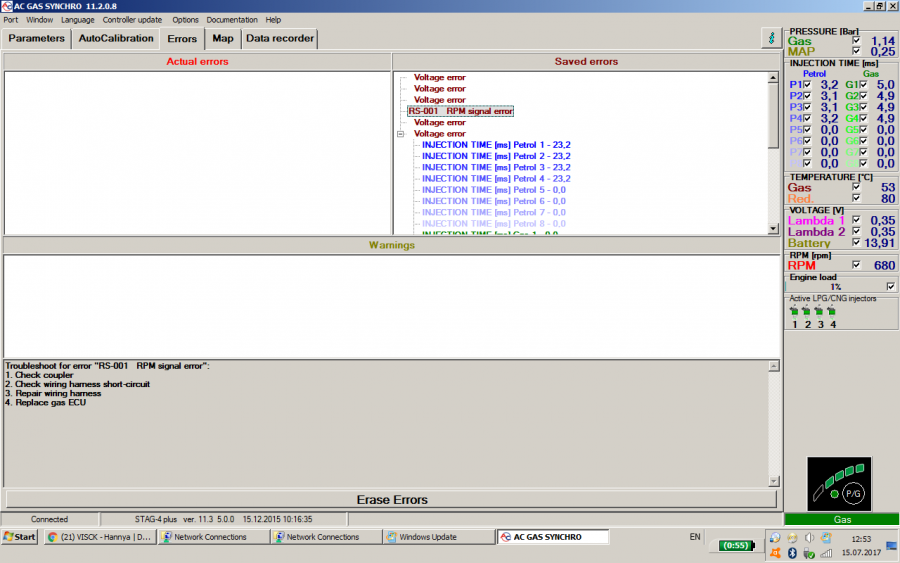
Task: Click the green connection icon beside the tabs
Action: pyautogui.click(x=769, y=38)
